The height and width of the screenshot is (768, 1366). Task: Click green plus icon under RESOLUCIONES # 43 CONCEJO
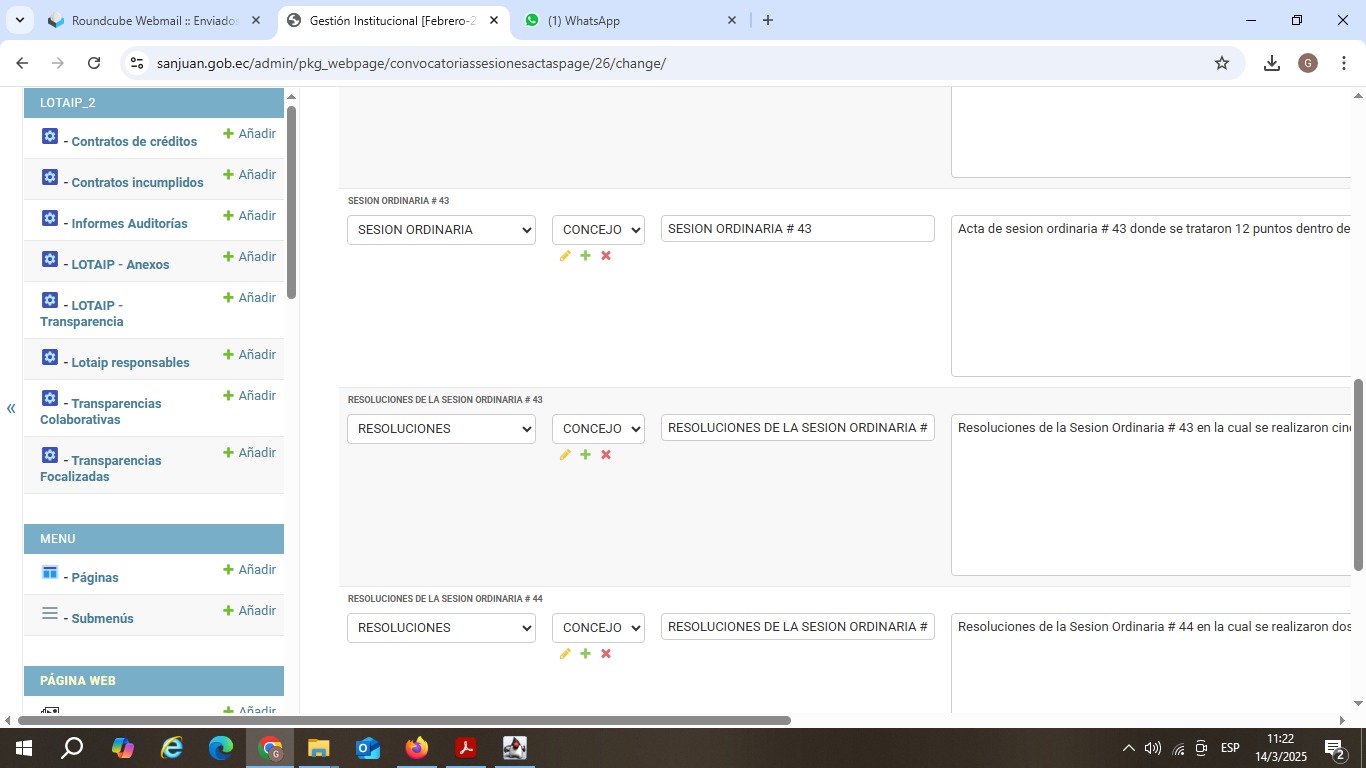coord(585,455)
